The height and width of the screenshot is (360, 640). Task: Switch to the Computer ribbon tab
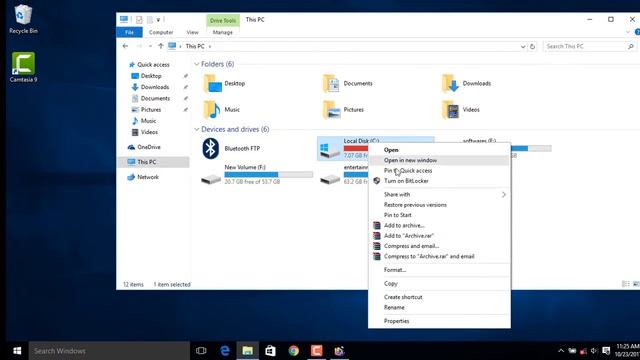161,32
